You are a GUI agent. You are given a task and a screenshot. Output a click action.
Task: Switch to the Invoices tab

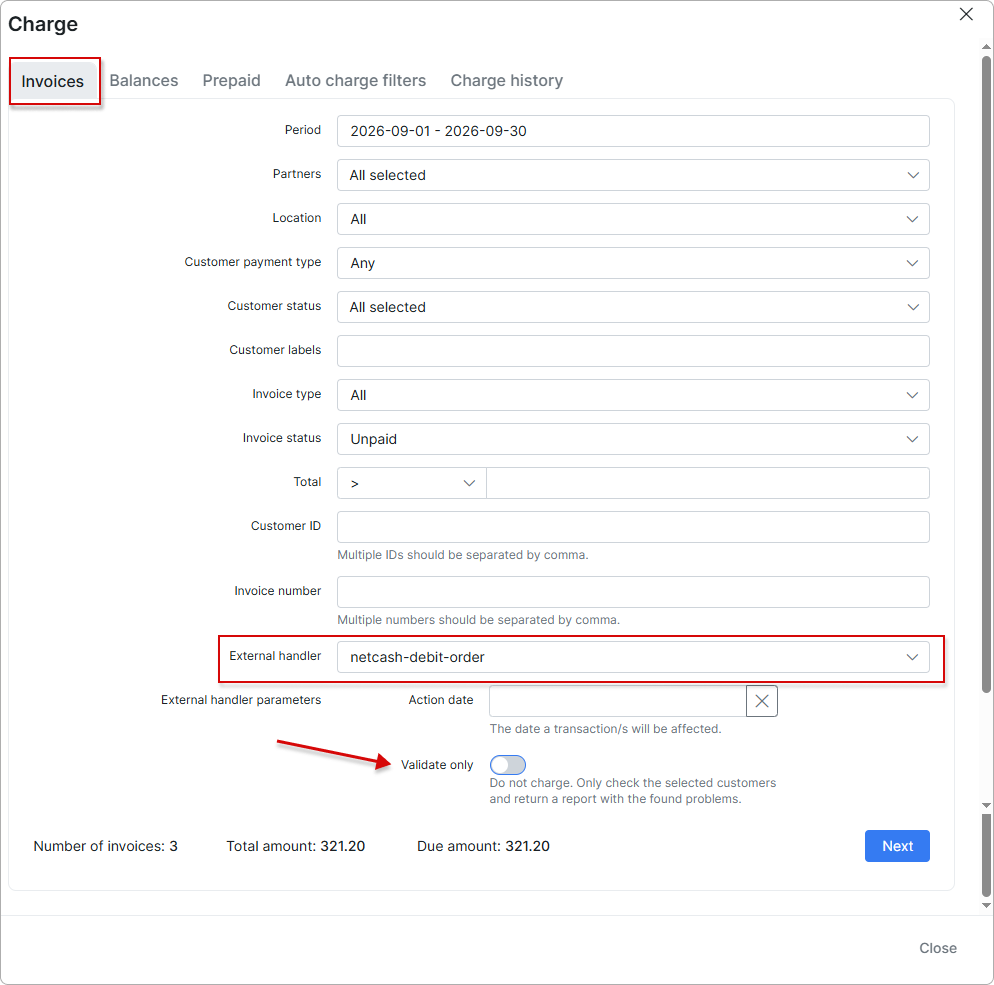[x=53, y=81]
